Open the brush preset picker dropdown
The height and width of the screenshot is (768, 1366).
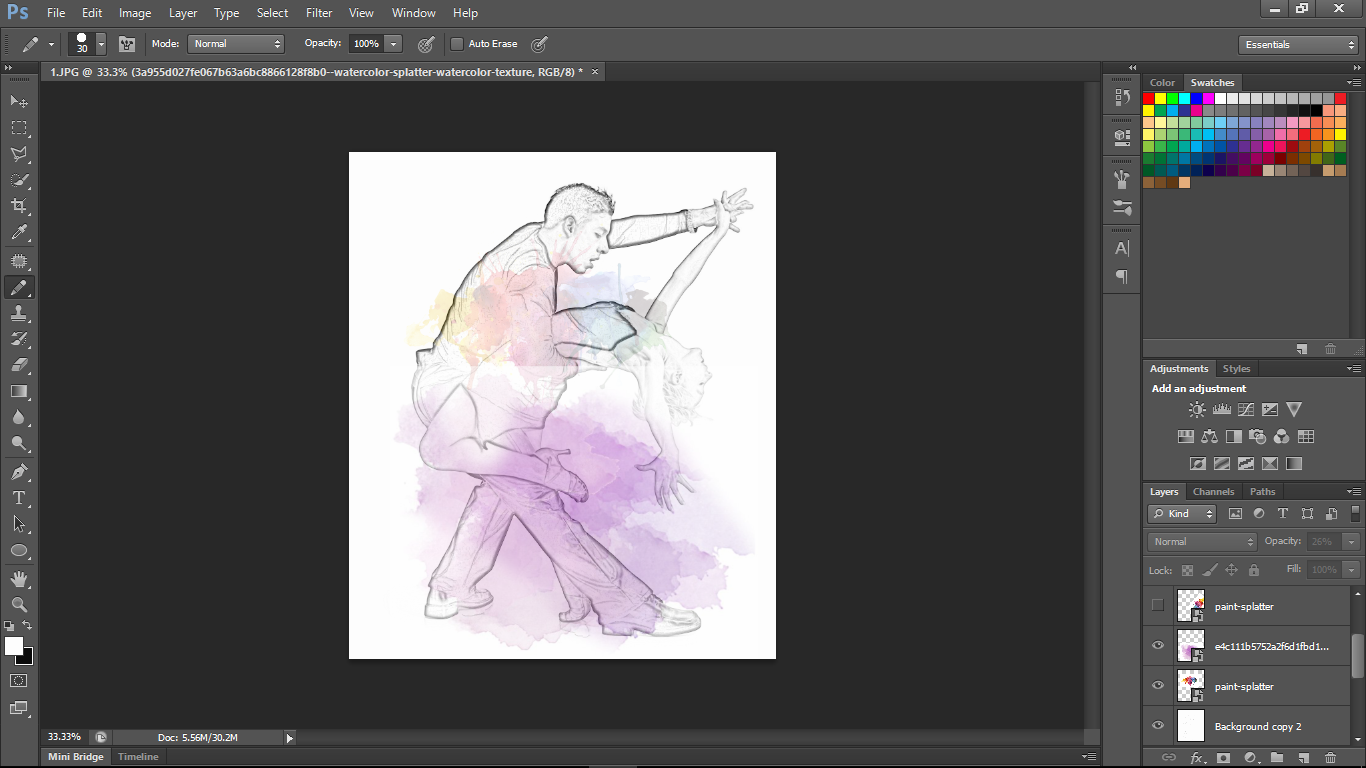click(x=101, y=44)
